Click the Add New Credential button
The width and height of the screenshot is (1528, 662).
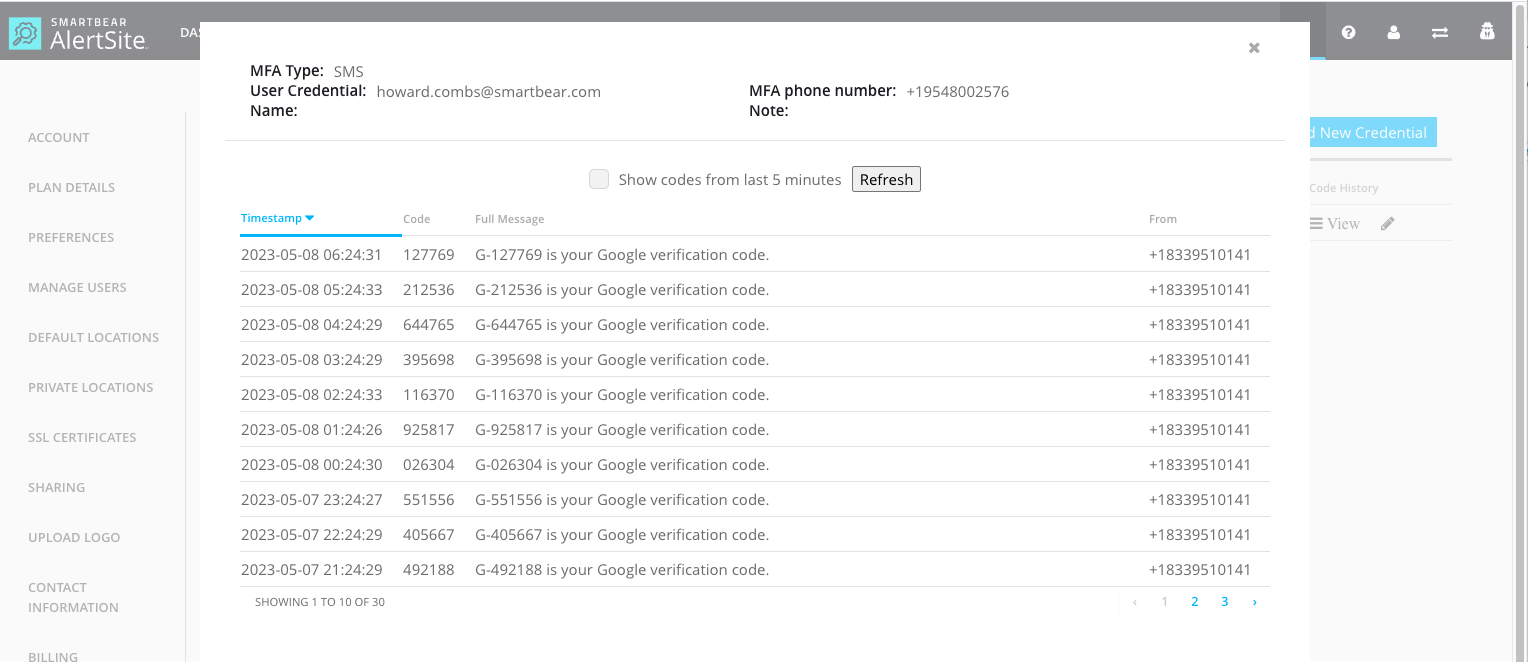(1372, 133)
